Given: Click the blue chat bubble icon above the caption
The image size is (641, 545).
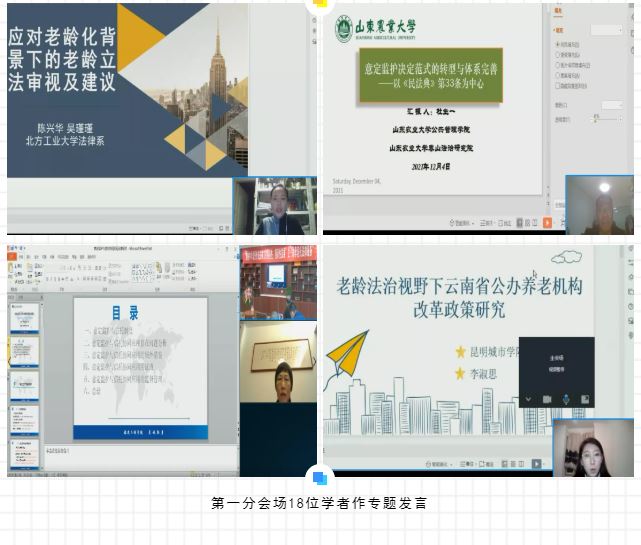Looking at the screenshot, I should coord(319,479).
